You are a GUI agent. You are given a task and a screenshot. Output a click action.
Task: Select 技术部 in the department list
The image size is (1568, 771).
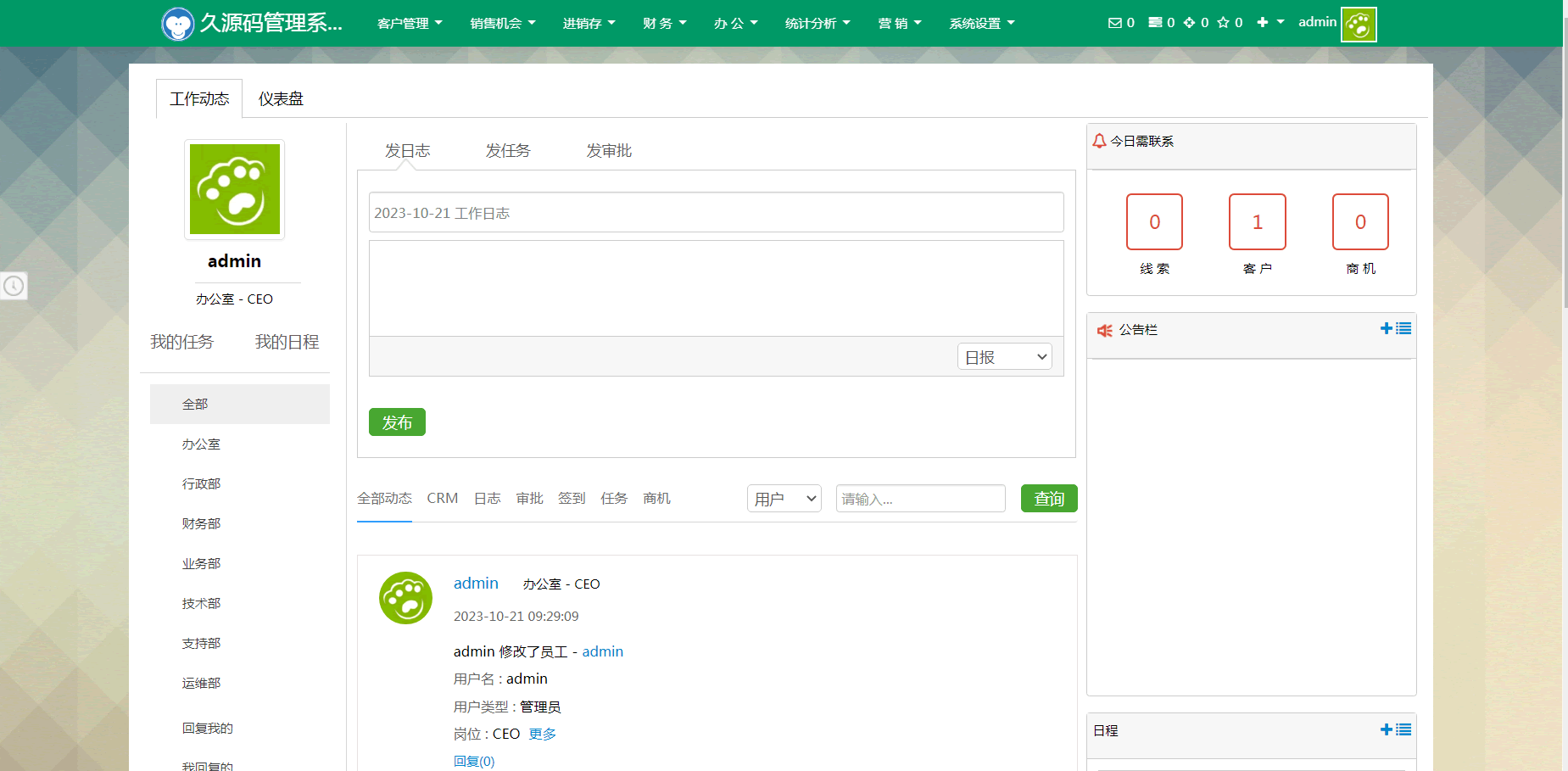(x=201, y=604)
